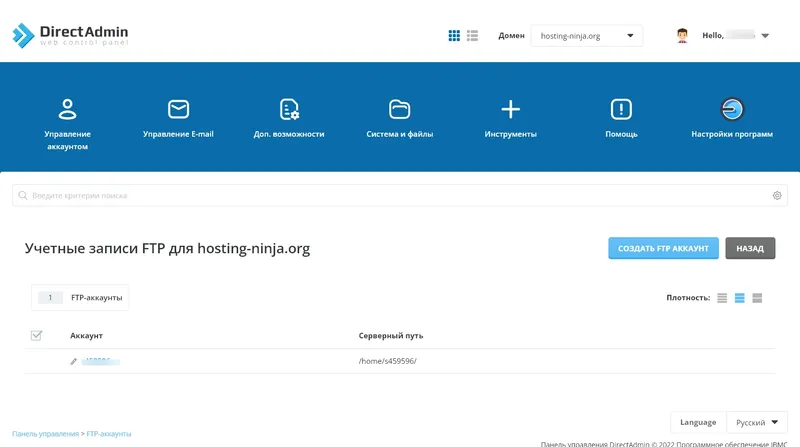The height and width of the screenshot is (447, 800).
Task: Click the /home/s459596/ path cell
Action: [x=387, y=361]
